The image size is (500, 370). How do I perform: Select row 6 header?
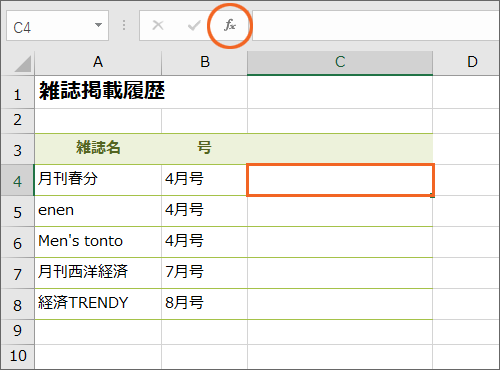(17, 242)
